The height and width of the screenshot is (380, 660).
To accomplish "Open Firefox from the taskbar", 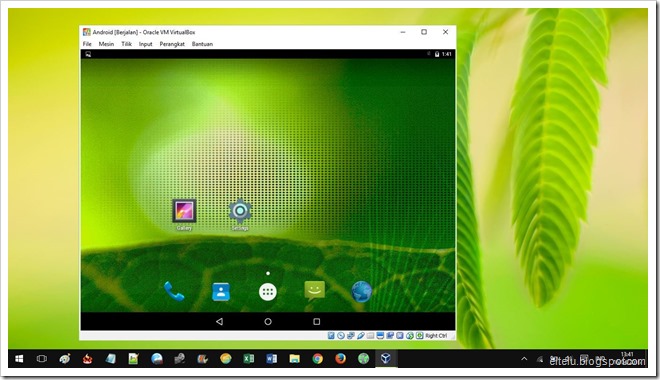I will click(340, 359).
